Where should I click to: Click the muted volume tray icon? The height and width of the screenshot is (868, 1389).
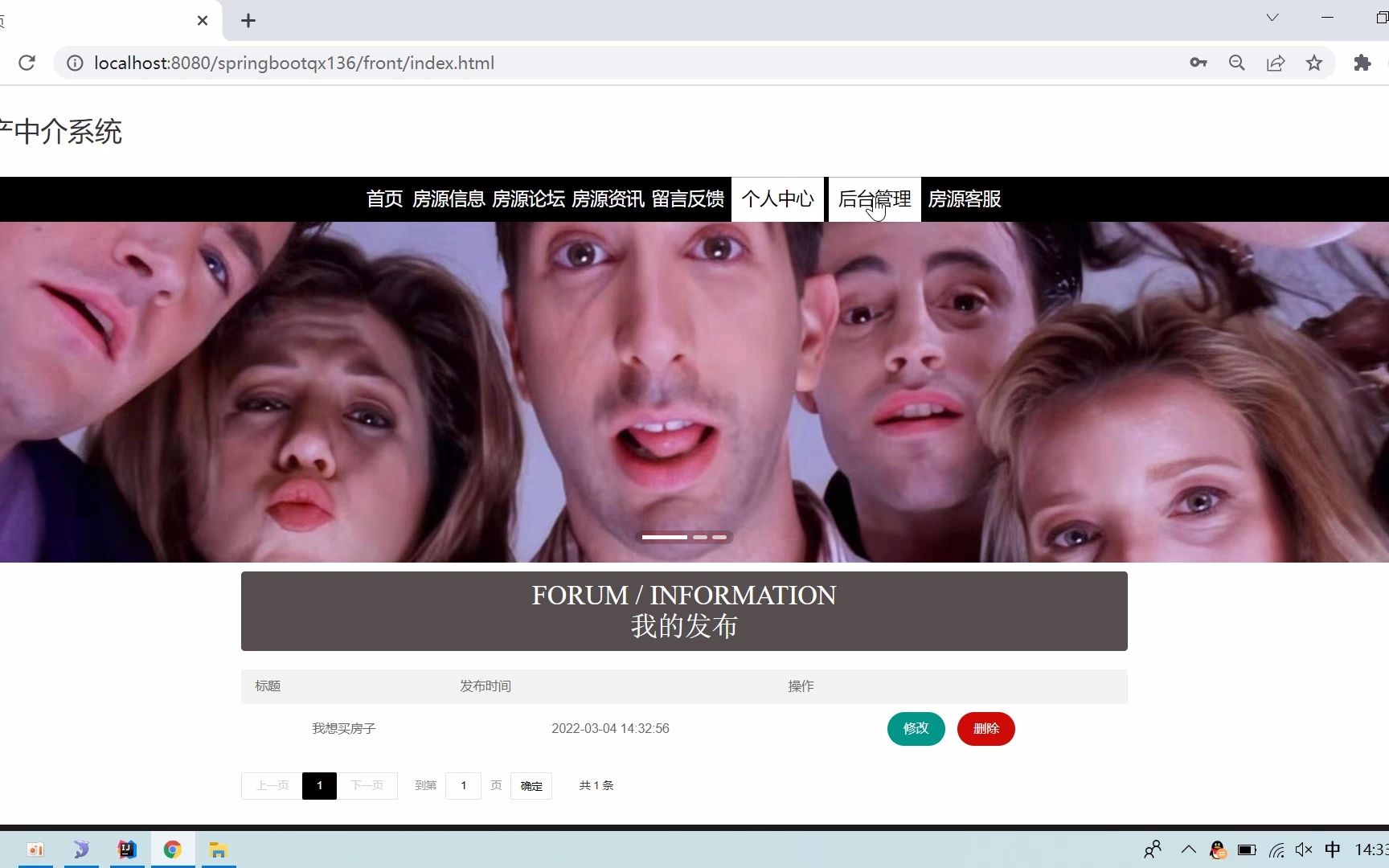[x=1304, y=850]
